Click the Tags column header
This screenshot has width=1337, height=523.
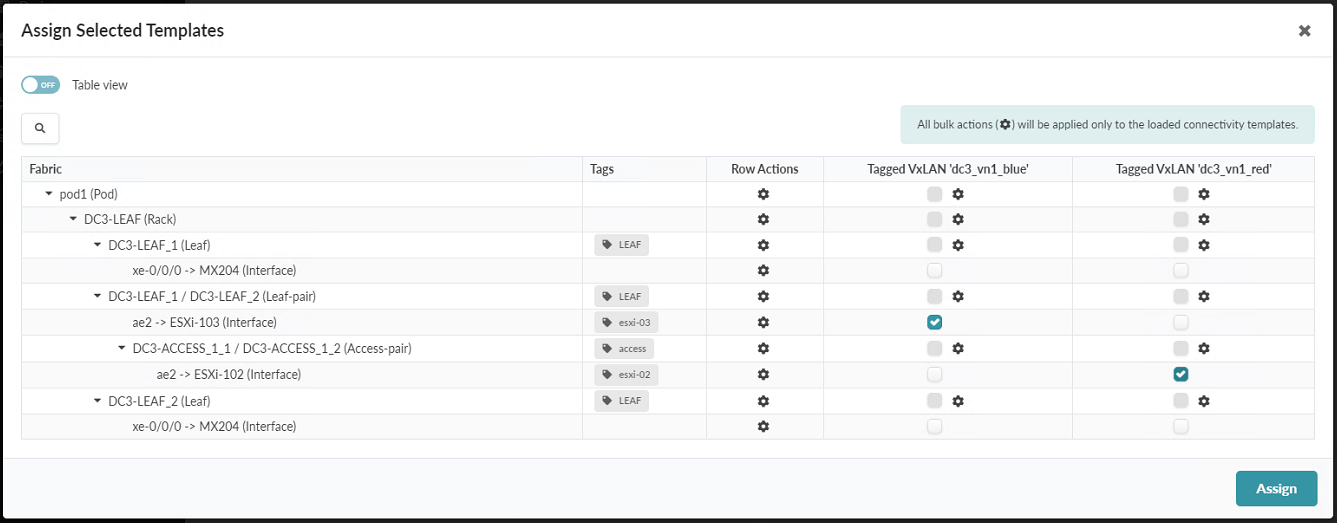[602, 169]
